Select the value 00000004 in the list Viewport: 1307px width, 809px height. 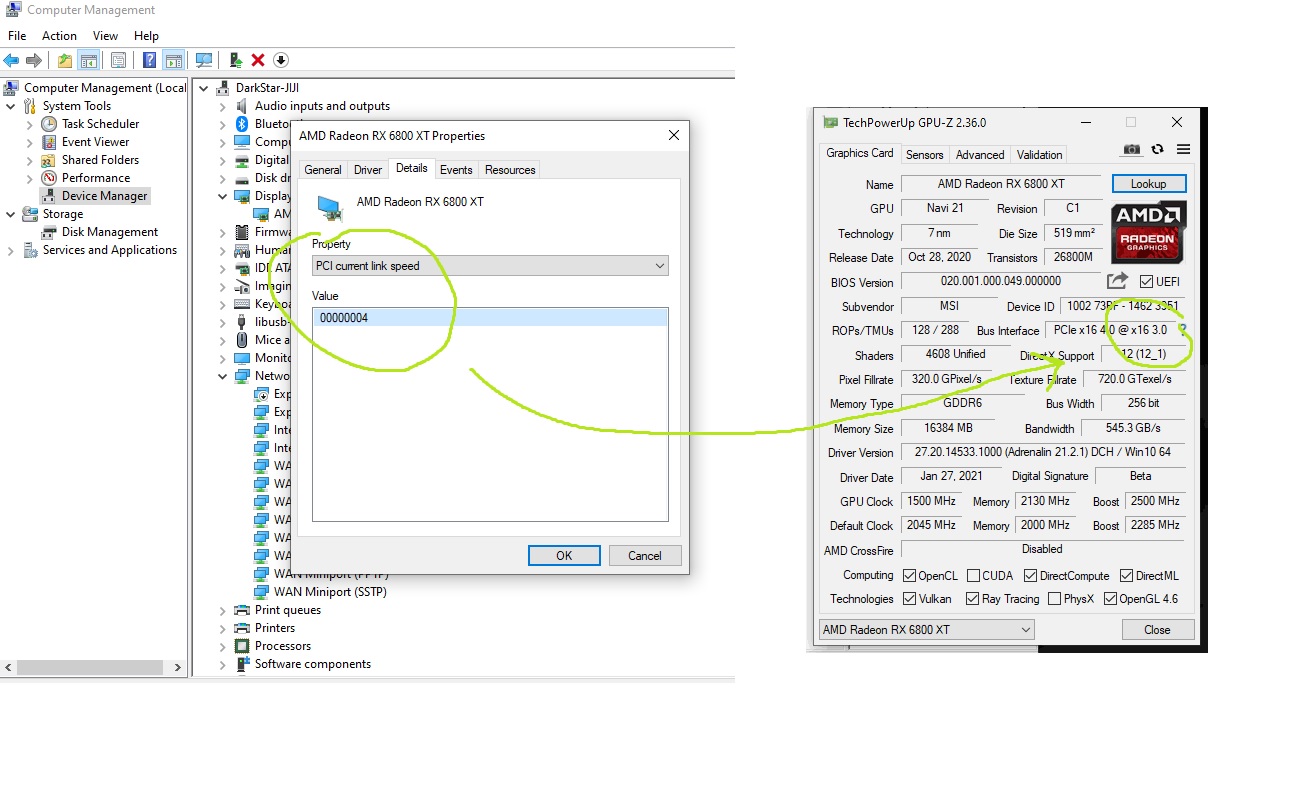click(490, 318)
